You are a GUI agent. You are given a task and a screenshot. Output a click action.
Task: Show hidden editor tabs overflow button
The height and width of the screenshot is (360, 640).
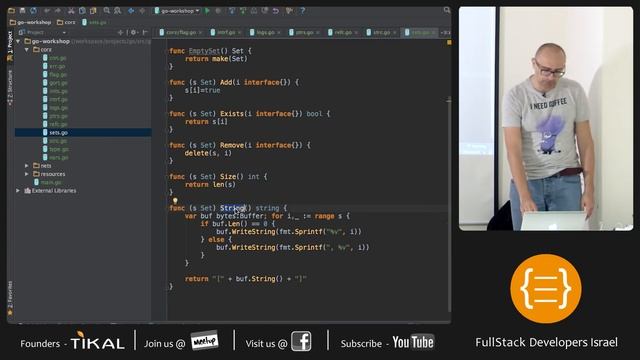coord(446,32)
